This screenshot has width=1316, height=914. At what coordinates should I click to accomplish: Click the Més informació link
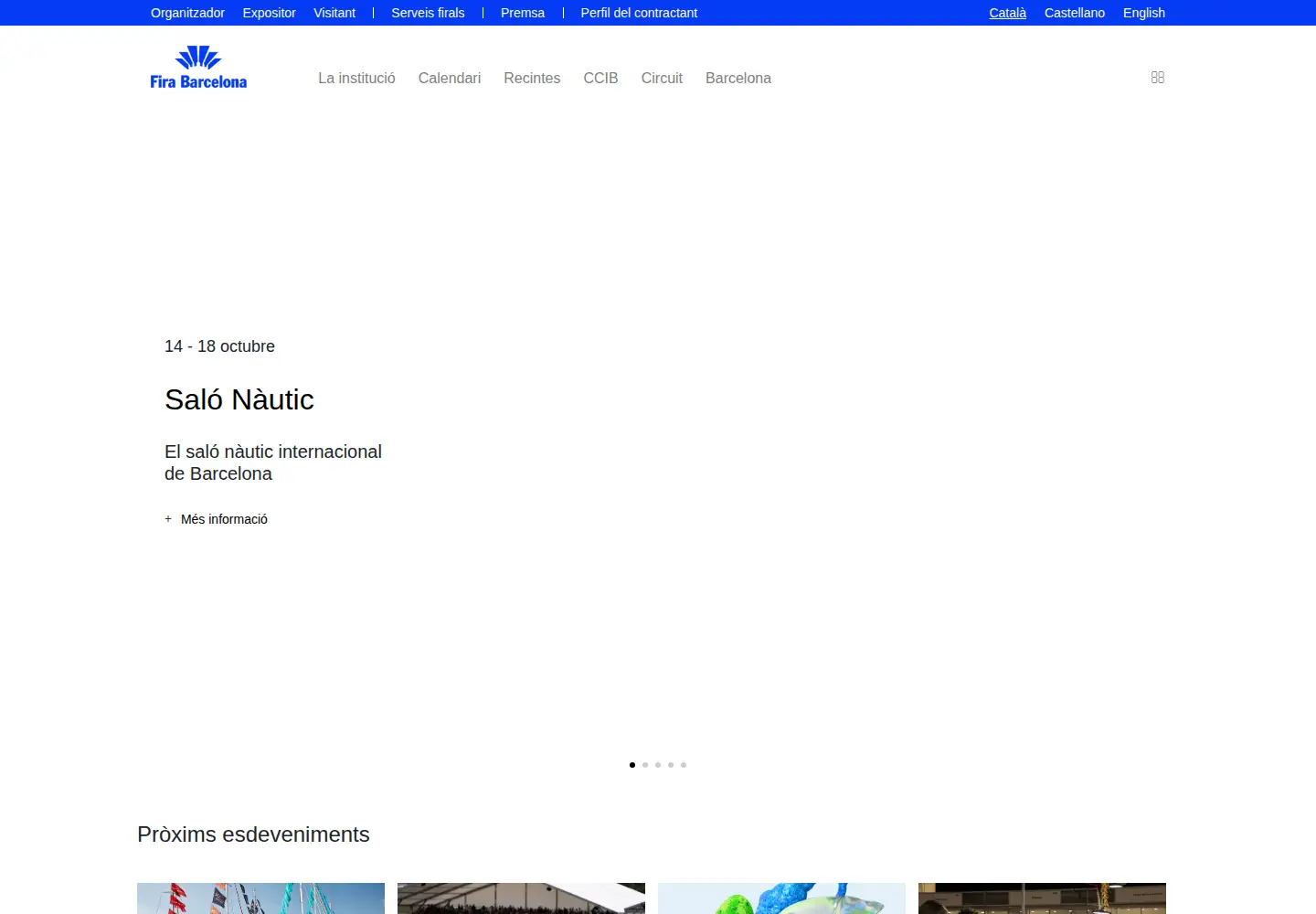(x=224, y=519)
